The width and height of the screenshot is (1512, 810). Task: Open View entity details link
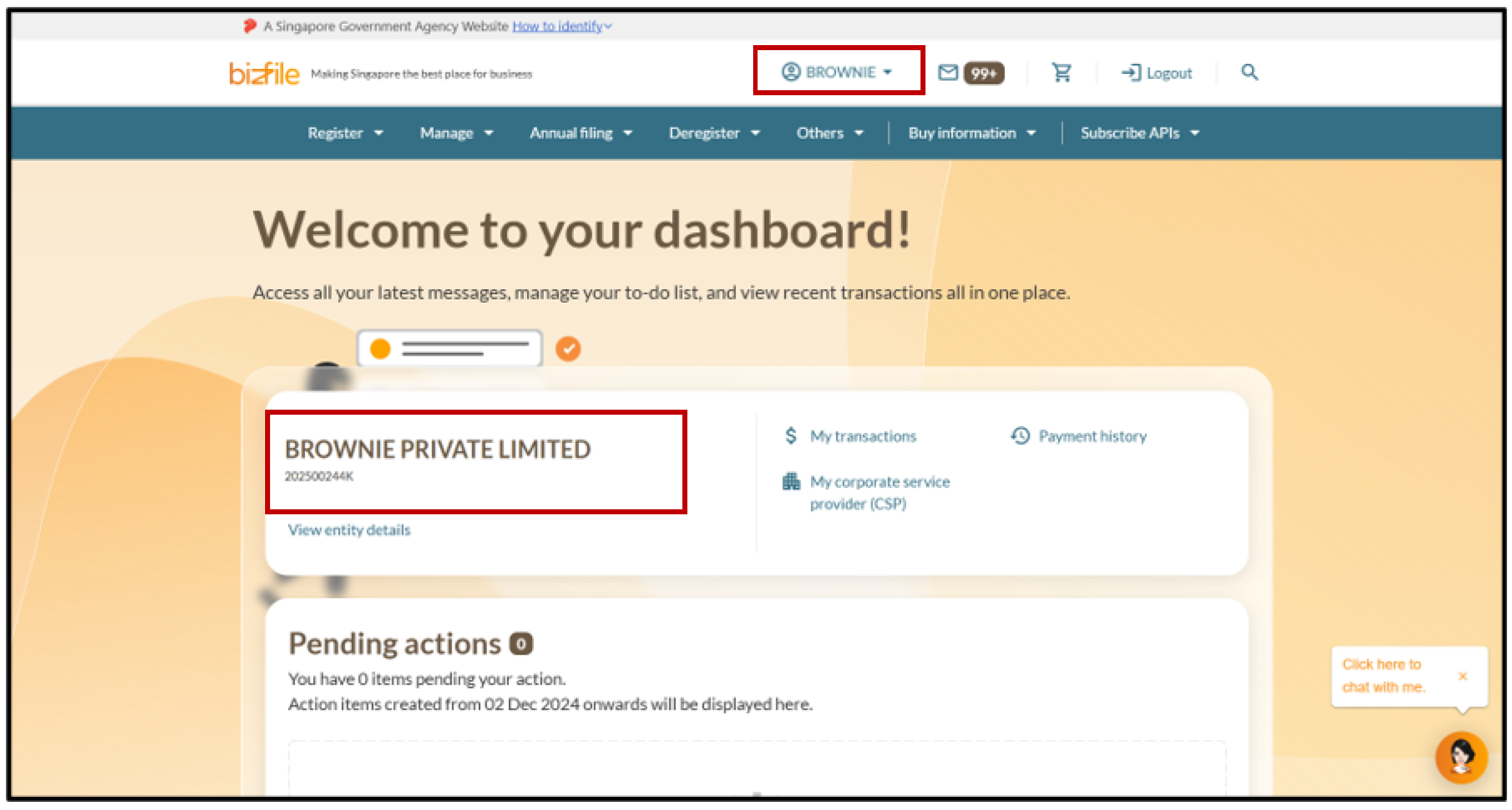point(349,530)
